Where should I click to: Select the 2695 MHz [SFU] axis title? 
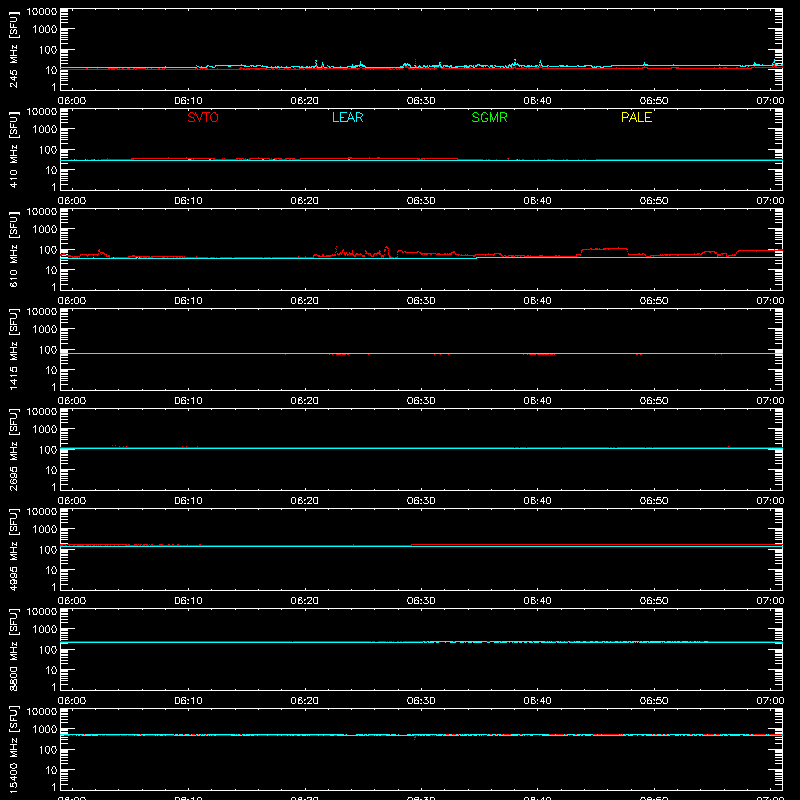pos(13,449)
